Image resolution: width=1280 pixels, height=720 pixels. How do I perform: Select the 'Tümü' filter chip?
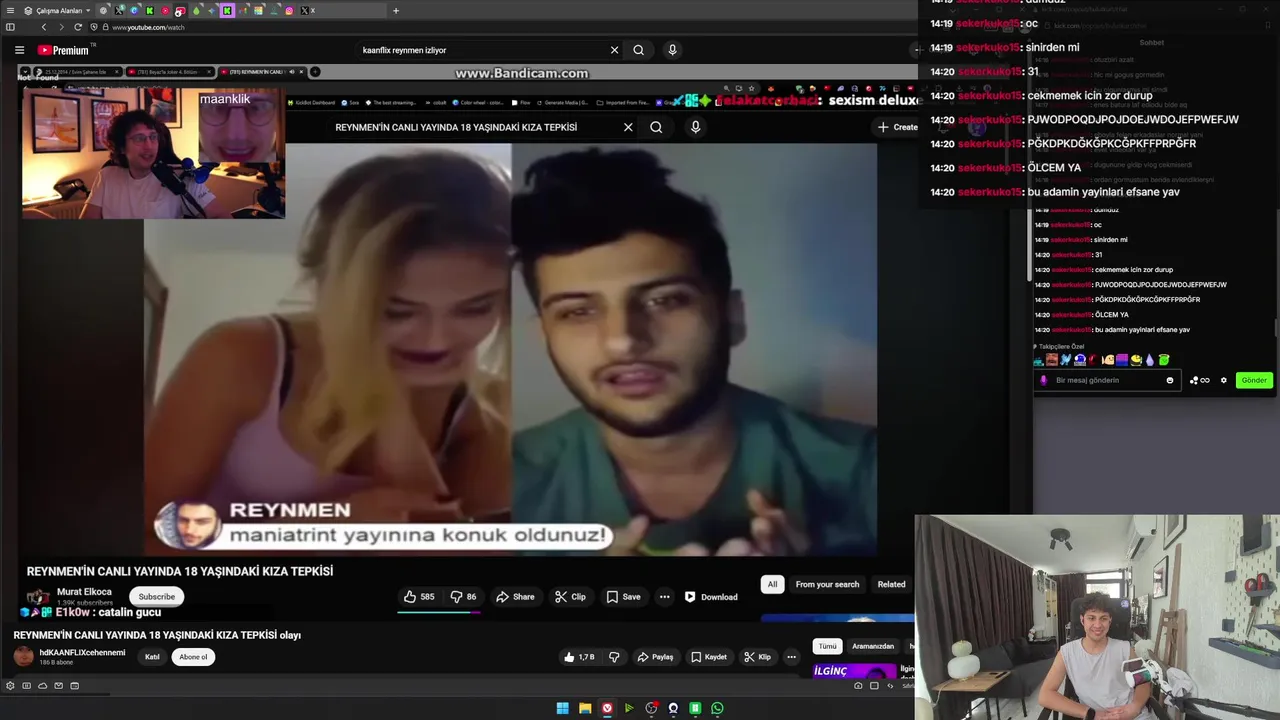[827, 646]
